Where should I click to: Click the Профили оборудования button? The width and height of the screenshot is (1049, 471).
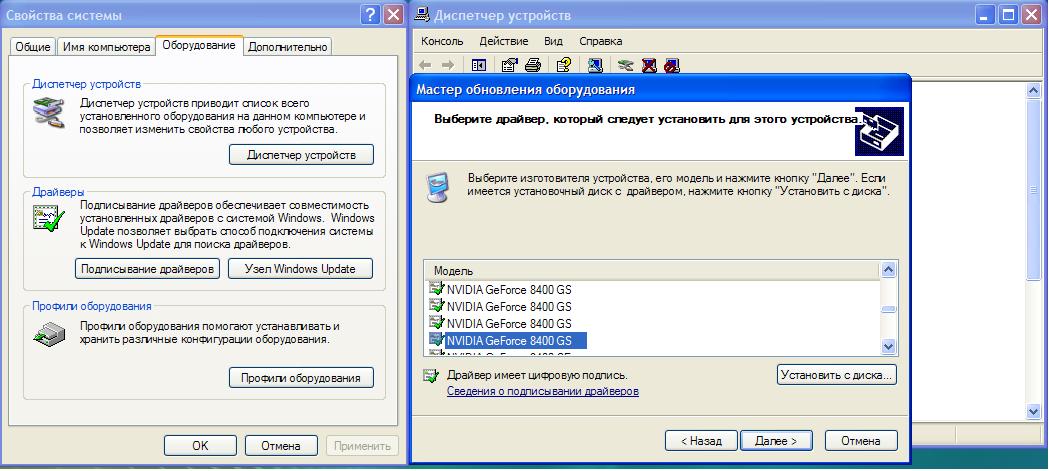point(301,377)
